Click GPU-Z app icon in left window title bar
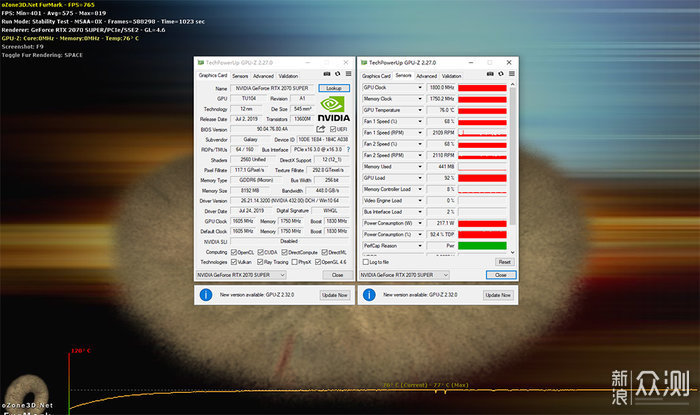 pos(201,62)
